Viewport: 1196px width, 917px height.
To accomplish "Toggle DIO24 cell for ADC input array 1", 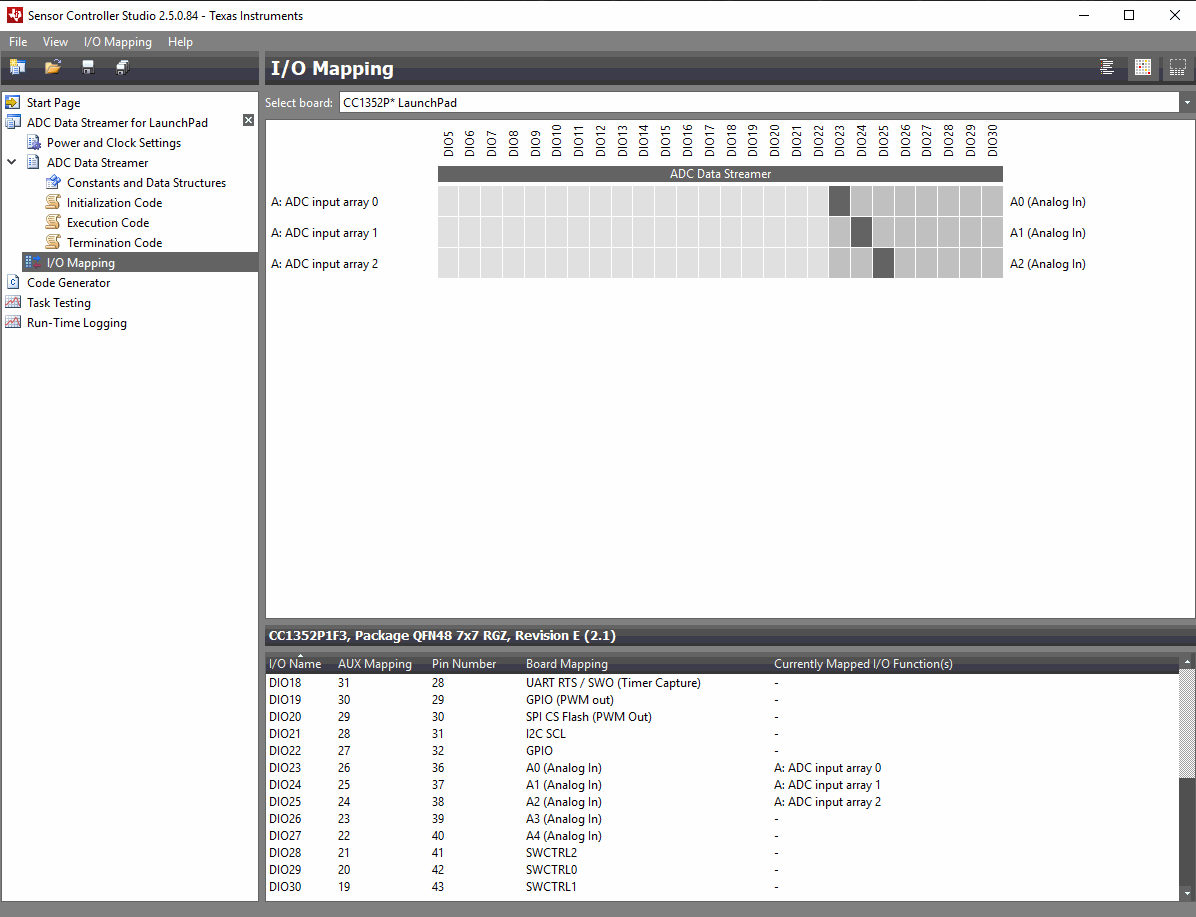I will coord(861,233).
